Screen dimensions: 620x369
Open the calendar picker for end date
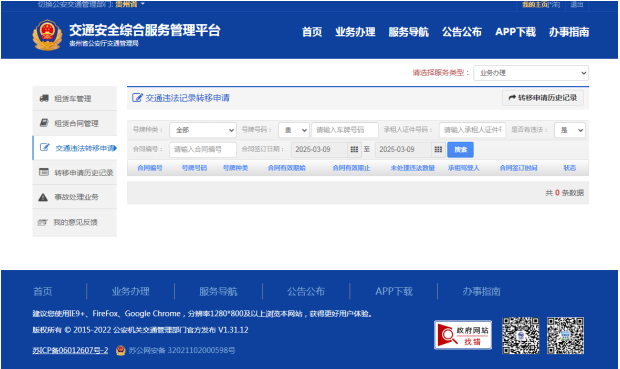coord(438,149)
